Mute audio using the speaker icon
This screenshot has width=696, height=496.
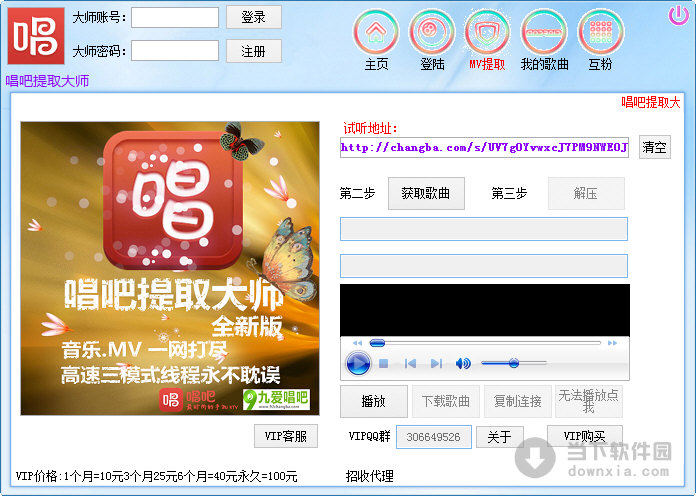[463, 364]
